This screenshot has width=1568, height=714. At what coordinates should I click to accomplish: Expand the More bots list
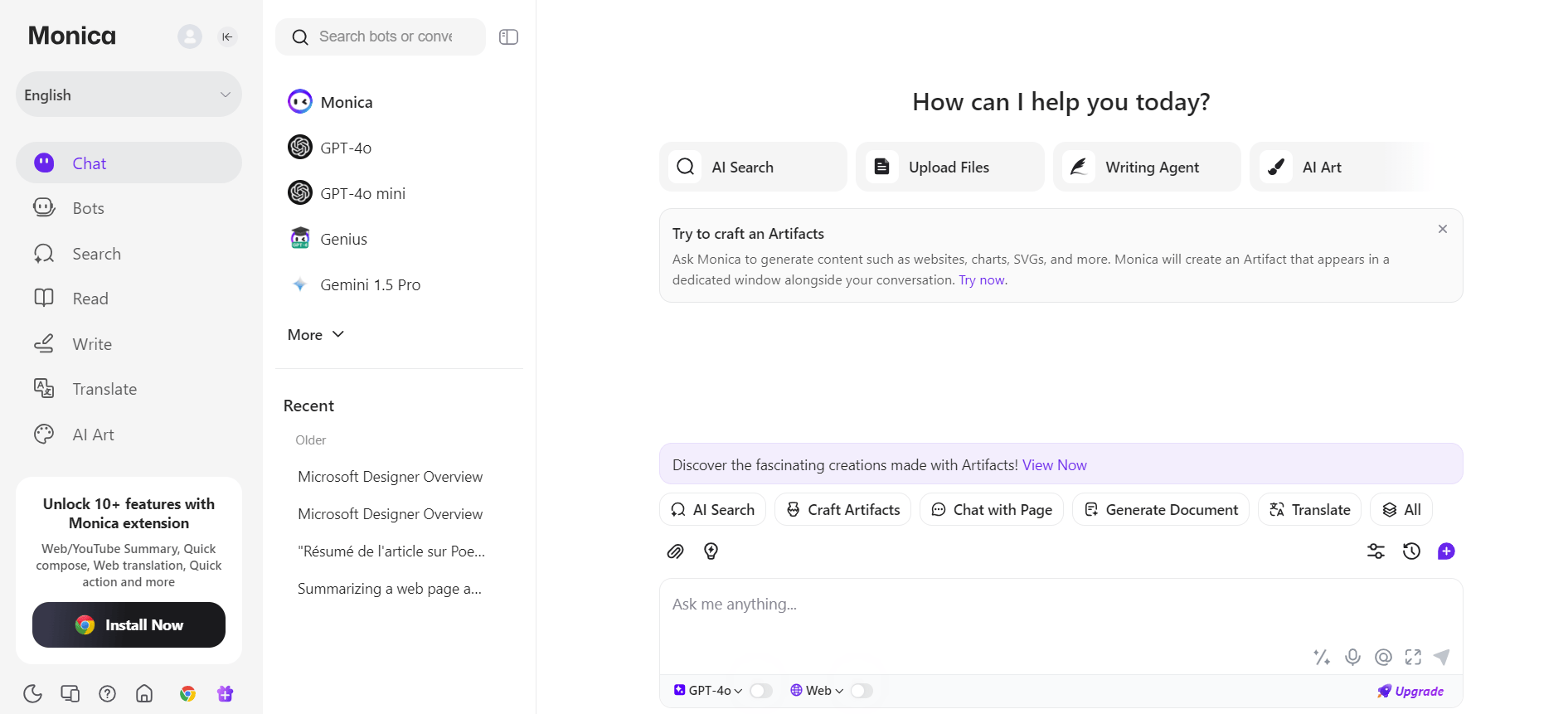pos(316,335)
